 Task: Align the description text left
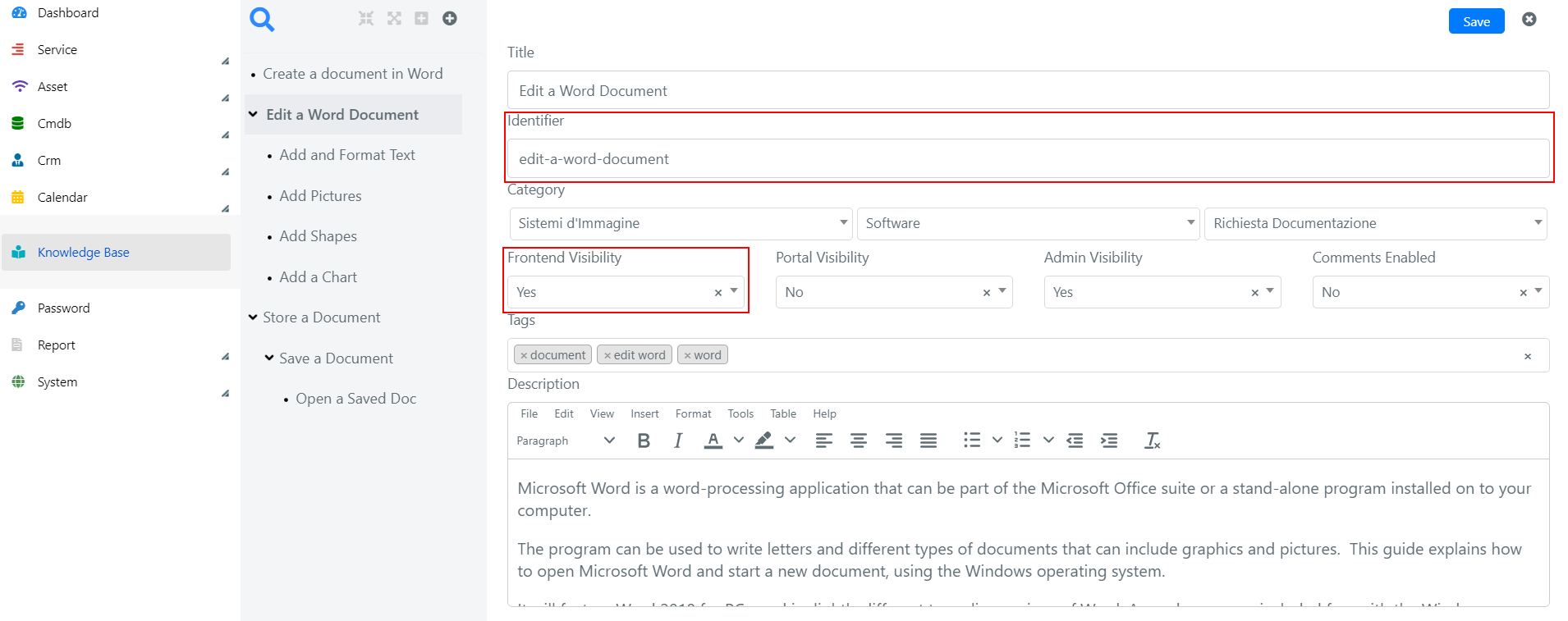click(823, 441)
